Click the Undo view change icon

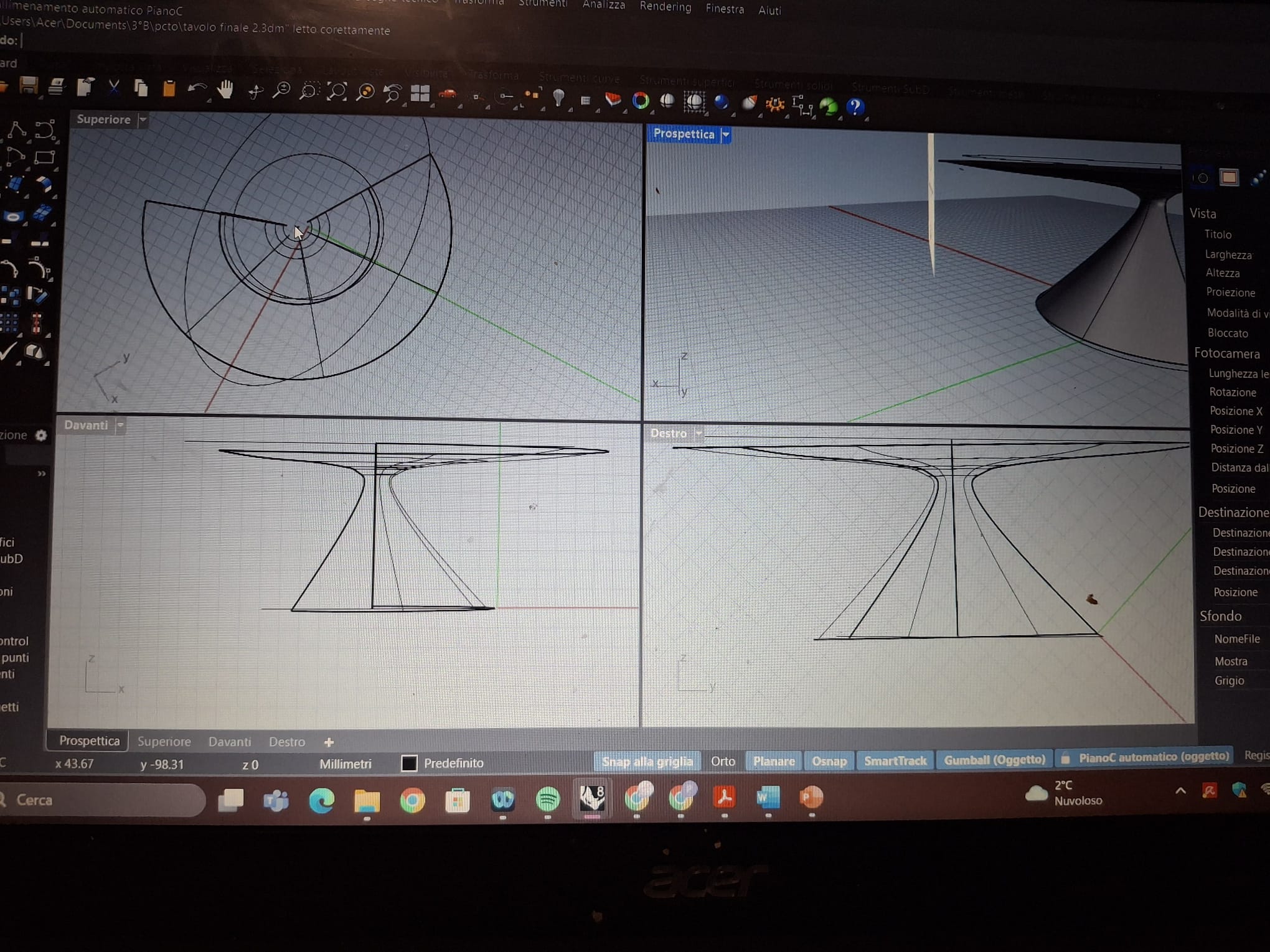coord(392,93)
